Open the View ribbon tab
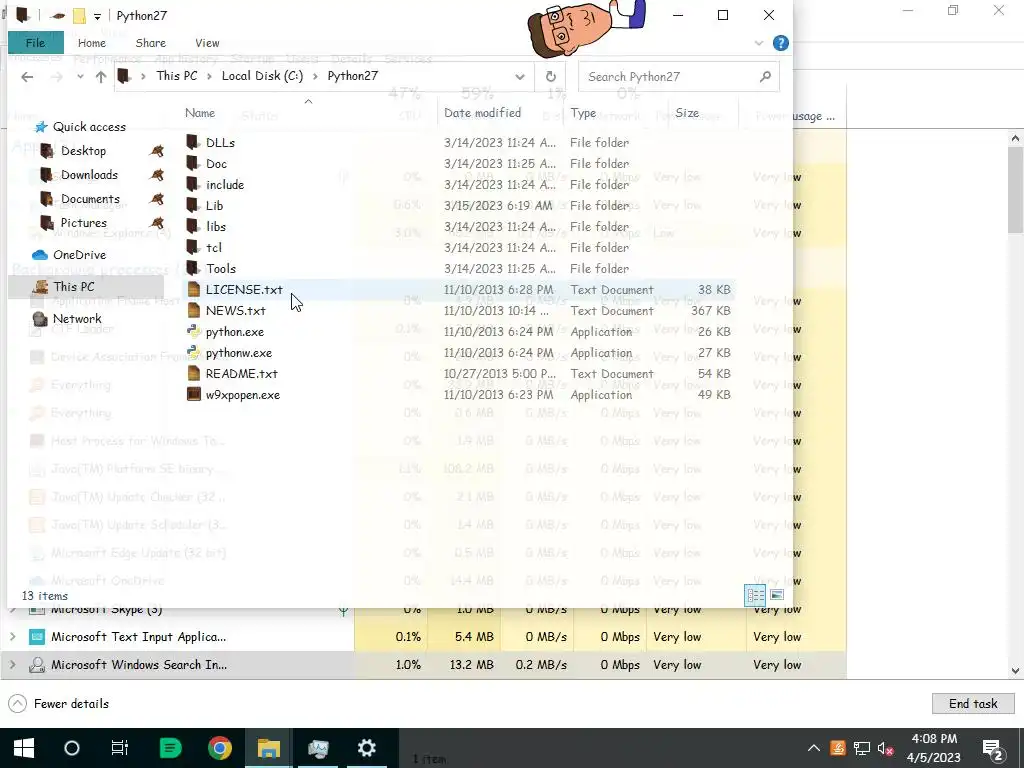This screenshot has height=768, width=1024. 207,43
